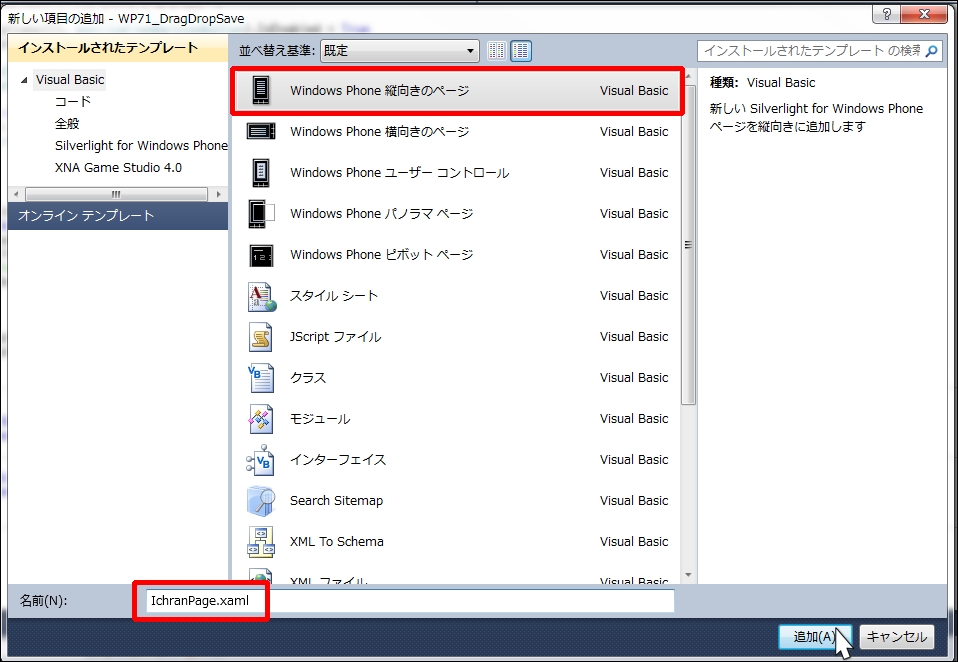Click the キャンセル button
958x662 pixels.
[x=897, y=637]
